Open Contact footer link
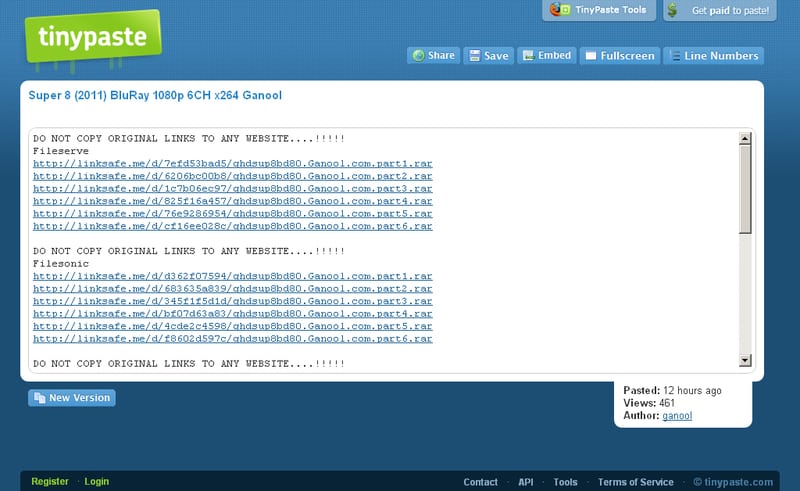 point(480,482)
